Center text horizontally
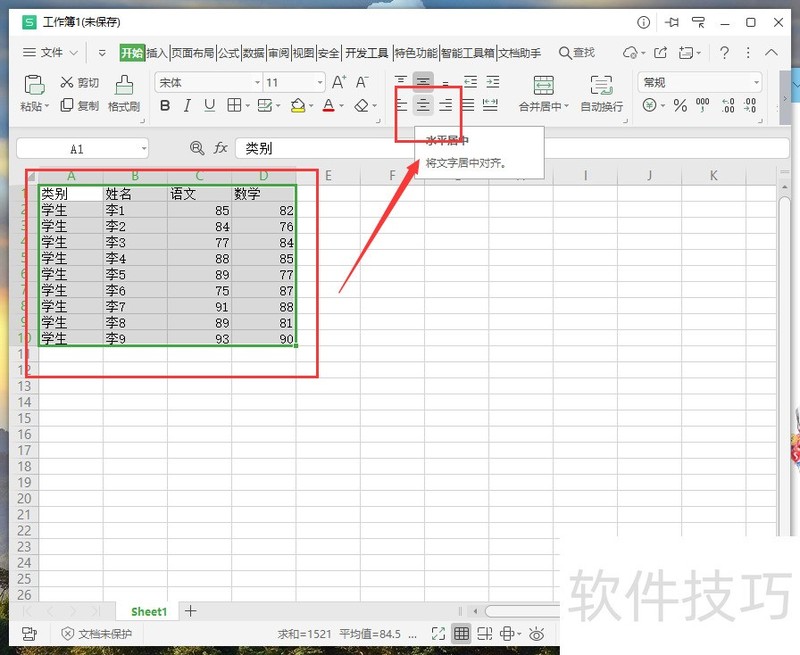 click(x=423, y=106)
